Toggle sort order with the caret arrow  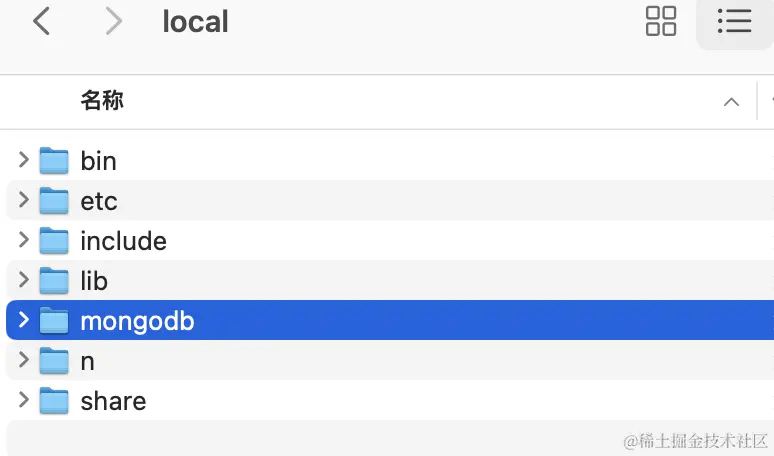click(731, 102)
